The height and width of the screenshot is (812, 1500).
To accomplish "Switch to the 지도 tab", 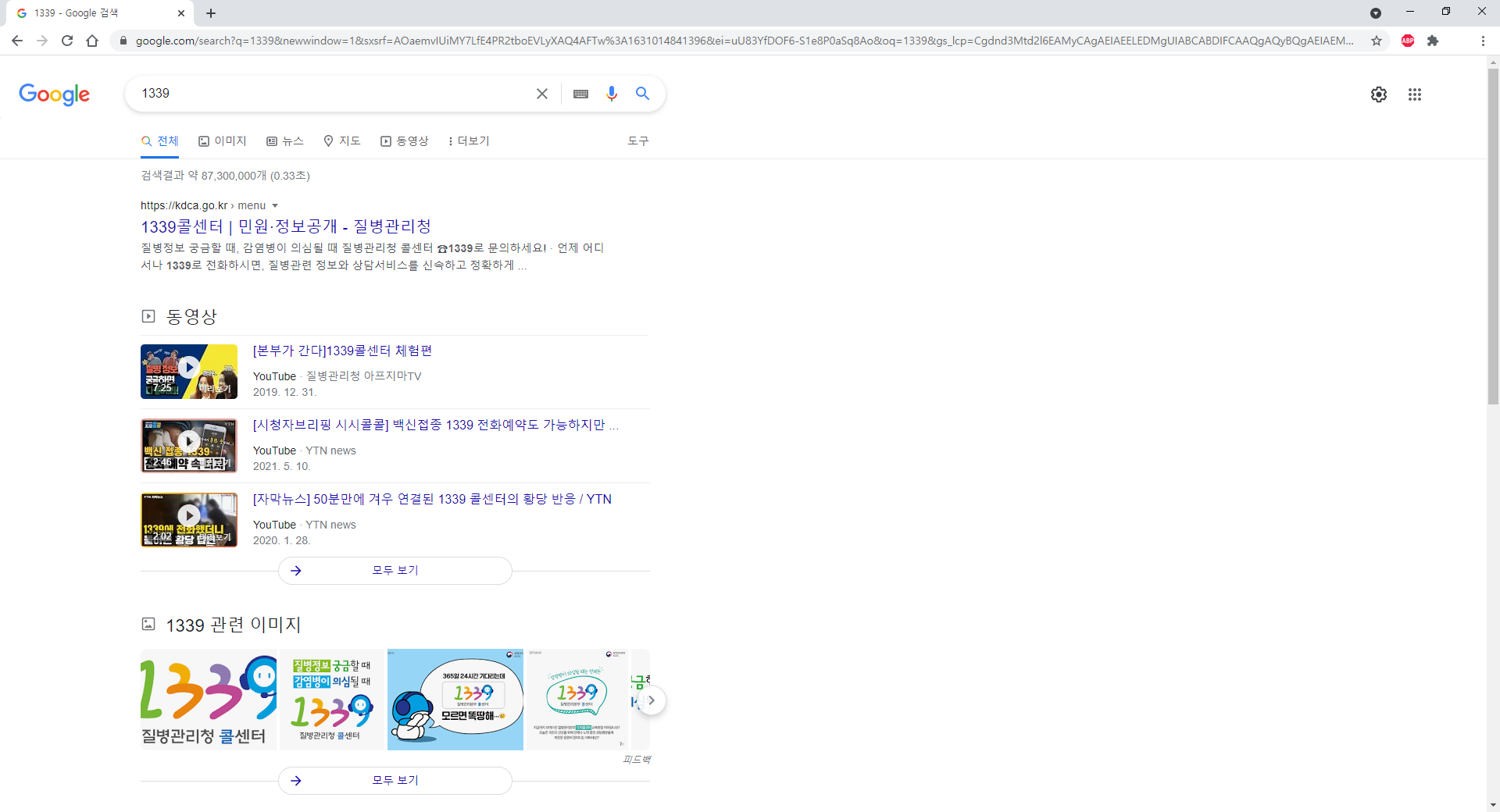I will coord(342,141).
